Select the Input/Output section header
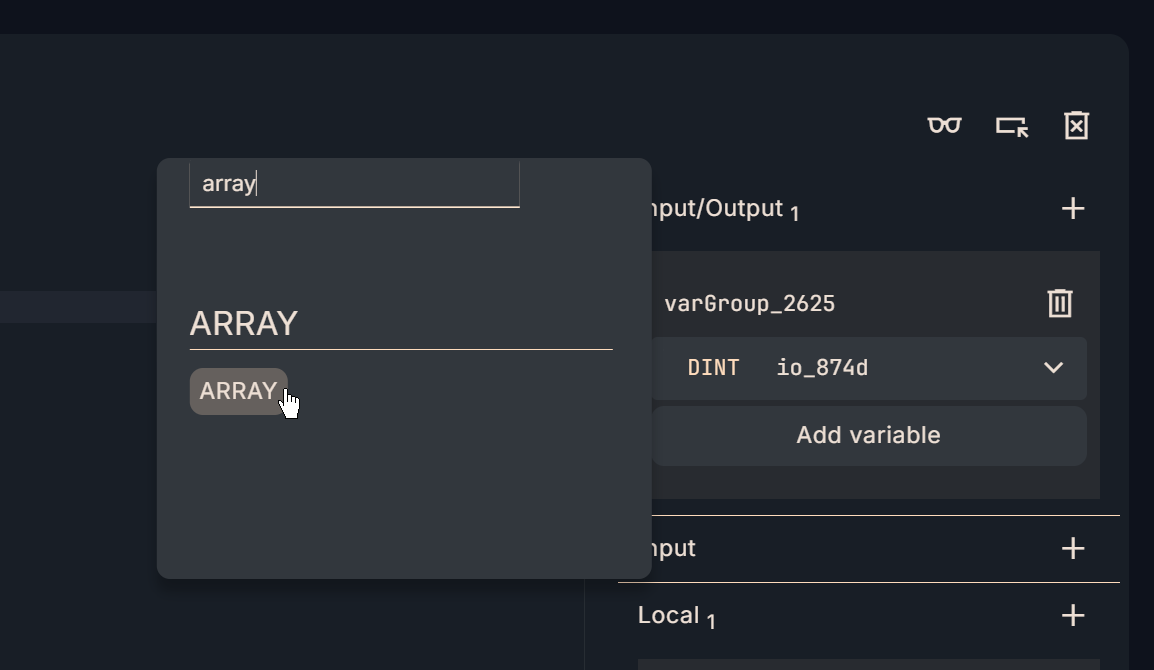 coord(717,208)
